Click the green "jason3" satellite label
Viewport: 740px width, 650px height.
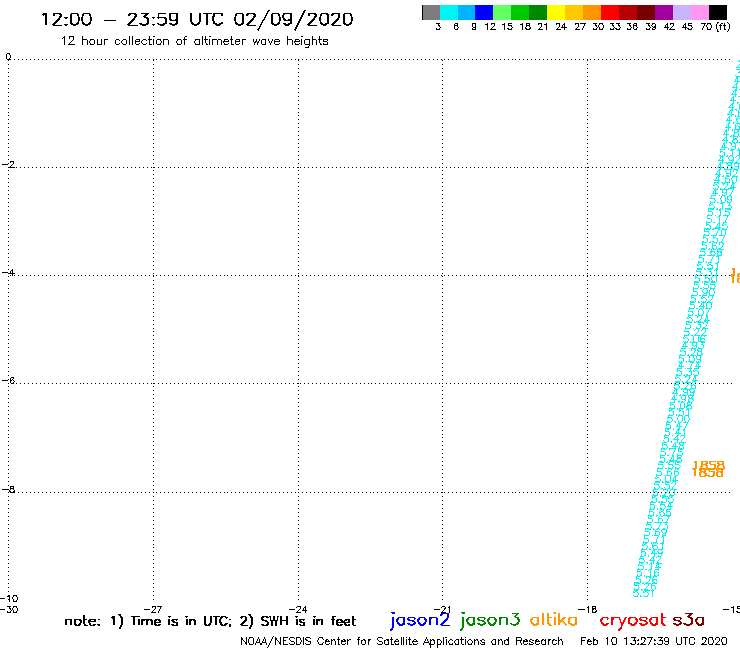coord(490,620)
